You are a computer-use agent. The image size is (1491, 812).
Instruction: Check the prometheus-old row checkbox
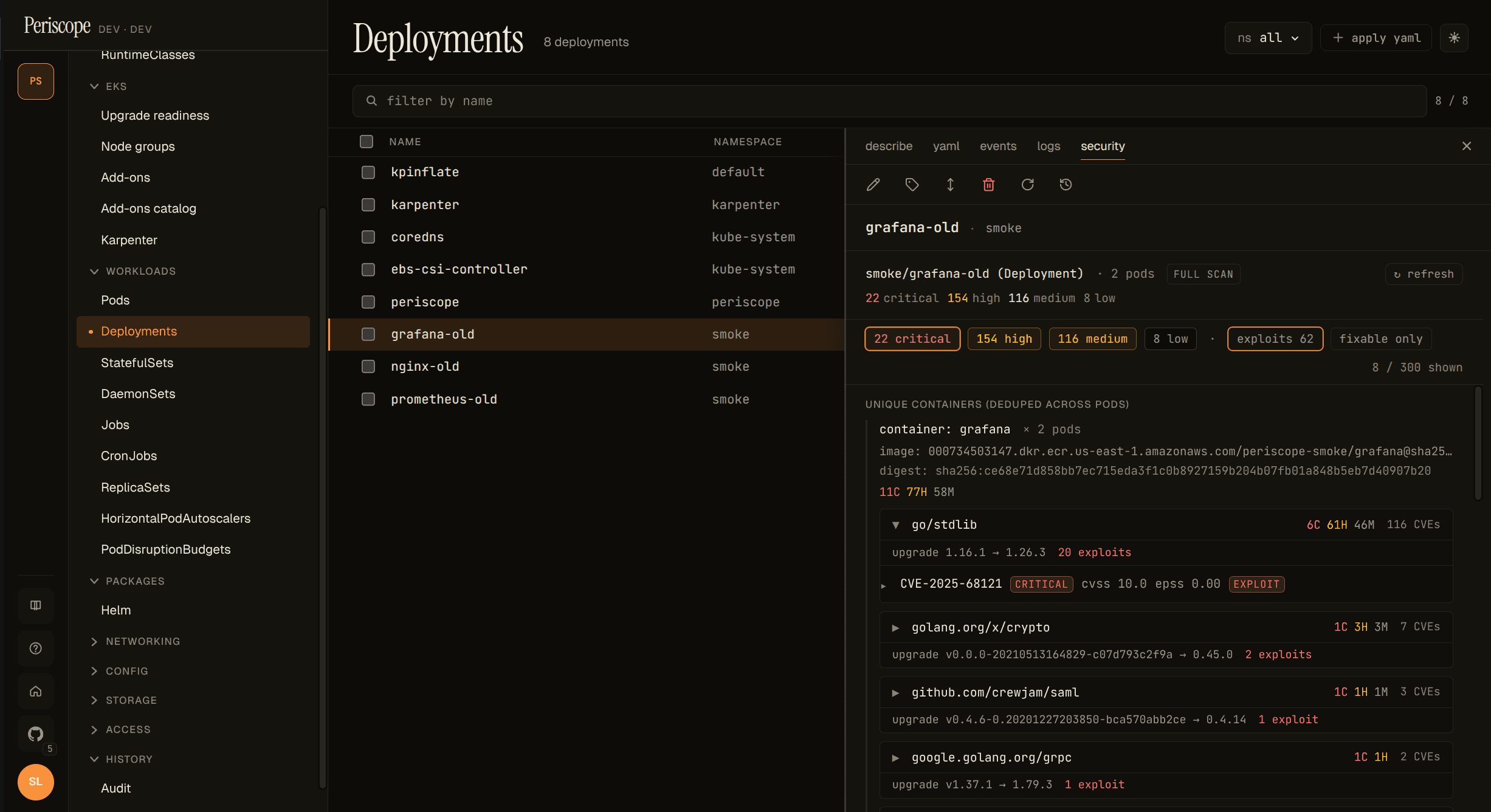point(368,399)
